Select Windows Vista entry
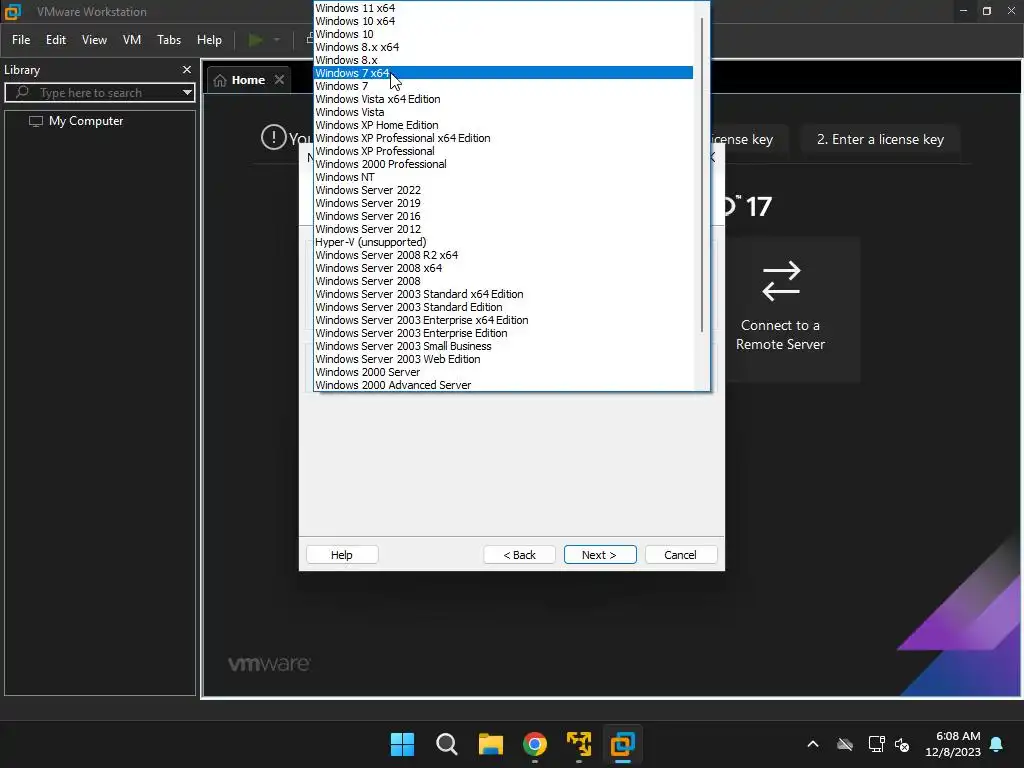The width and height of the screenshot is (1024, 768). (x=503, y=112)
